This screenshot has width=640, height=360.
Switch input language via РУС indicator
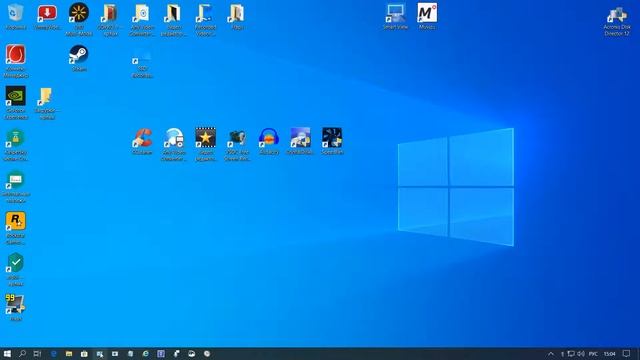pos(593,354)
